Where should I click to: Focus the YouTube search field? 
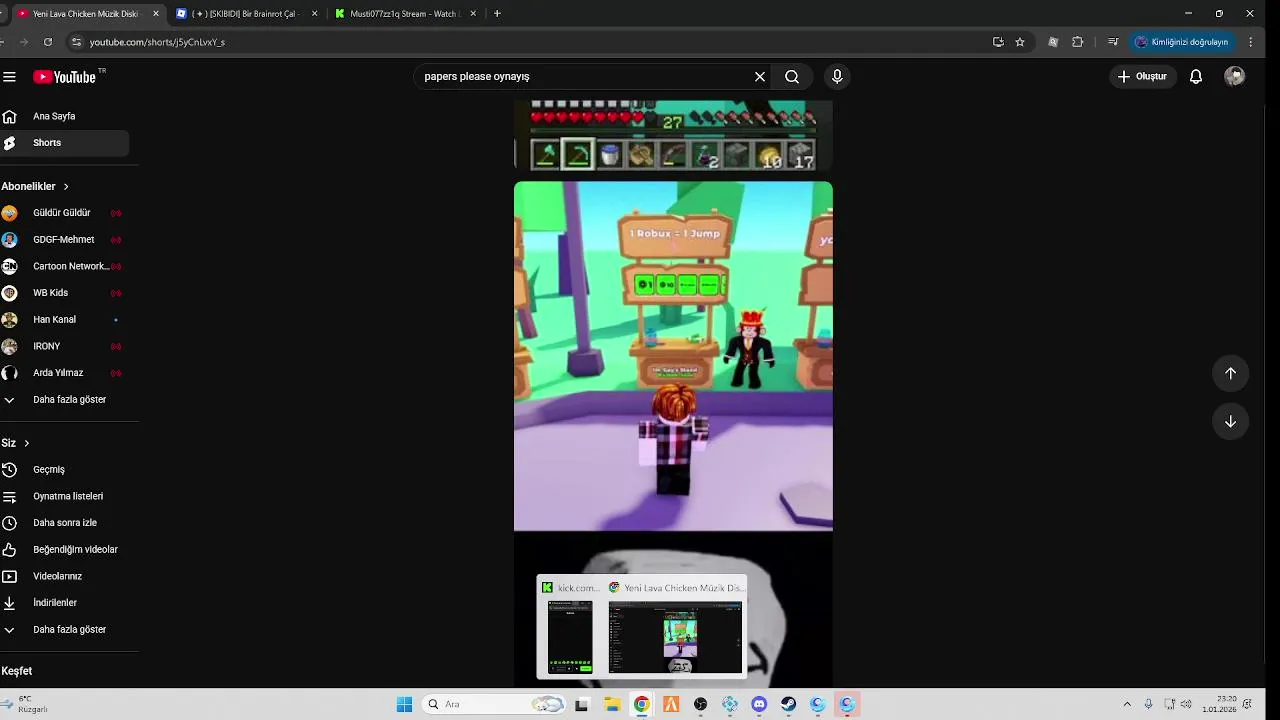pos(586,77)
